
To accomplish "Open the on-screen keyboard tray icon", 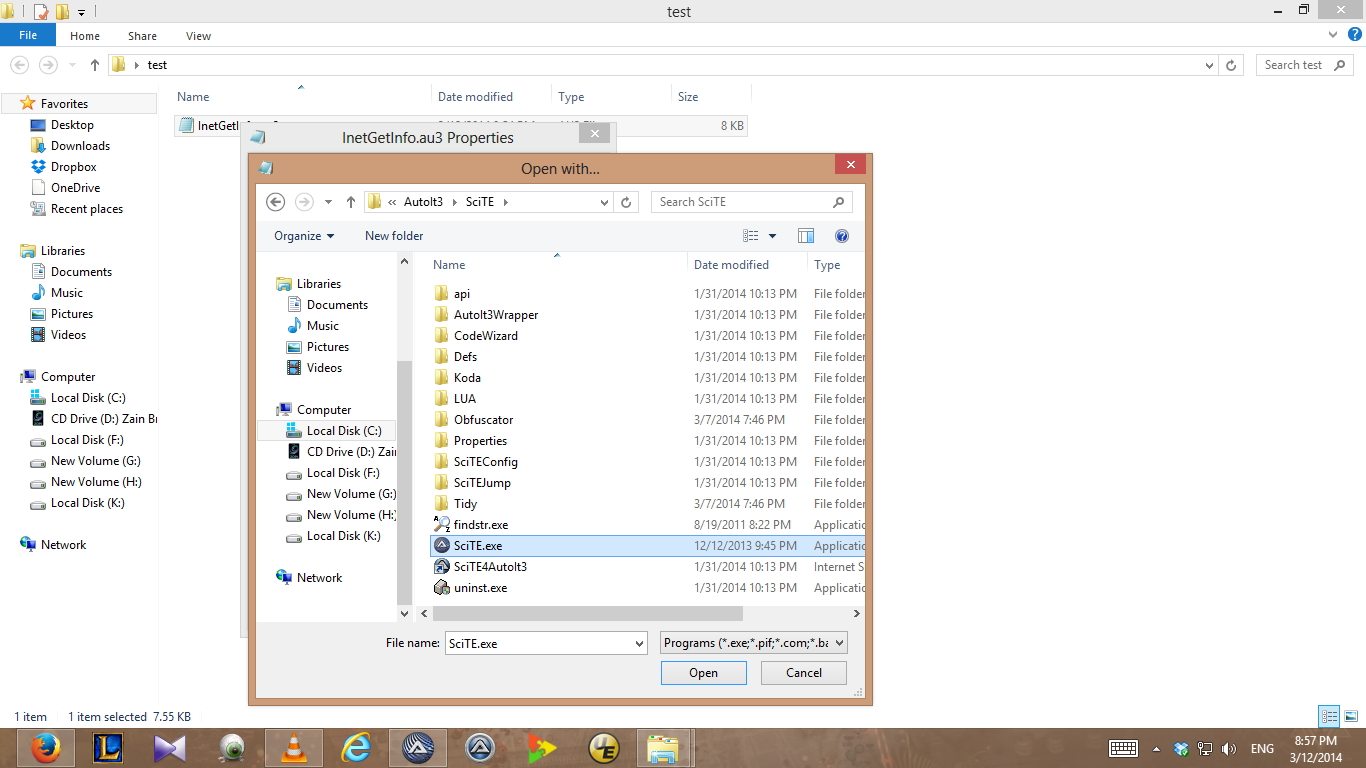I will (x=1123, y=749).
